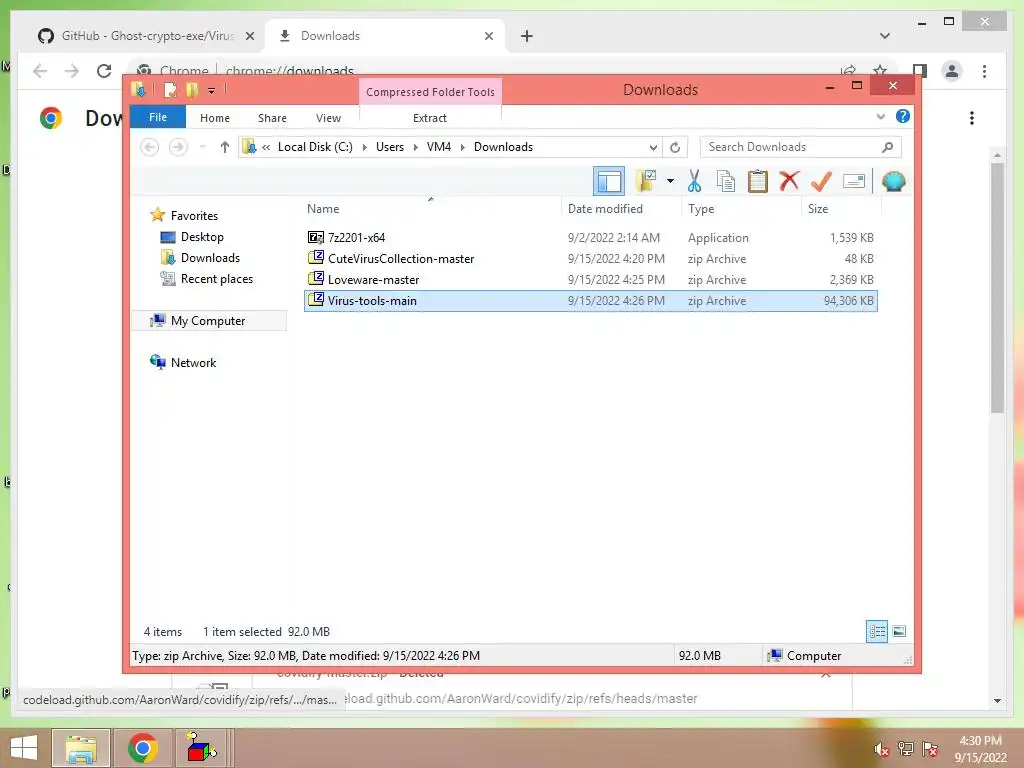Select Network in navigation pane
The image size is (1024, 768).
(x=193, y=362)
